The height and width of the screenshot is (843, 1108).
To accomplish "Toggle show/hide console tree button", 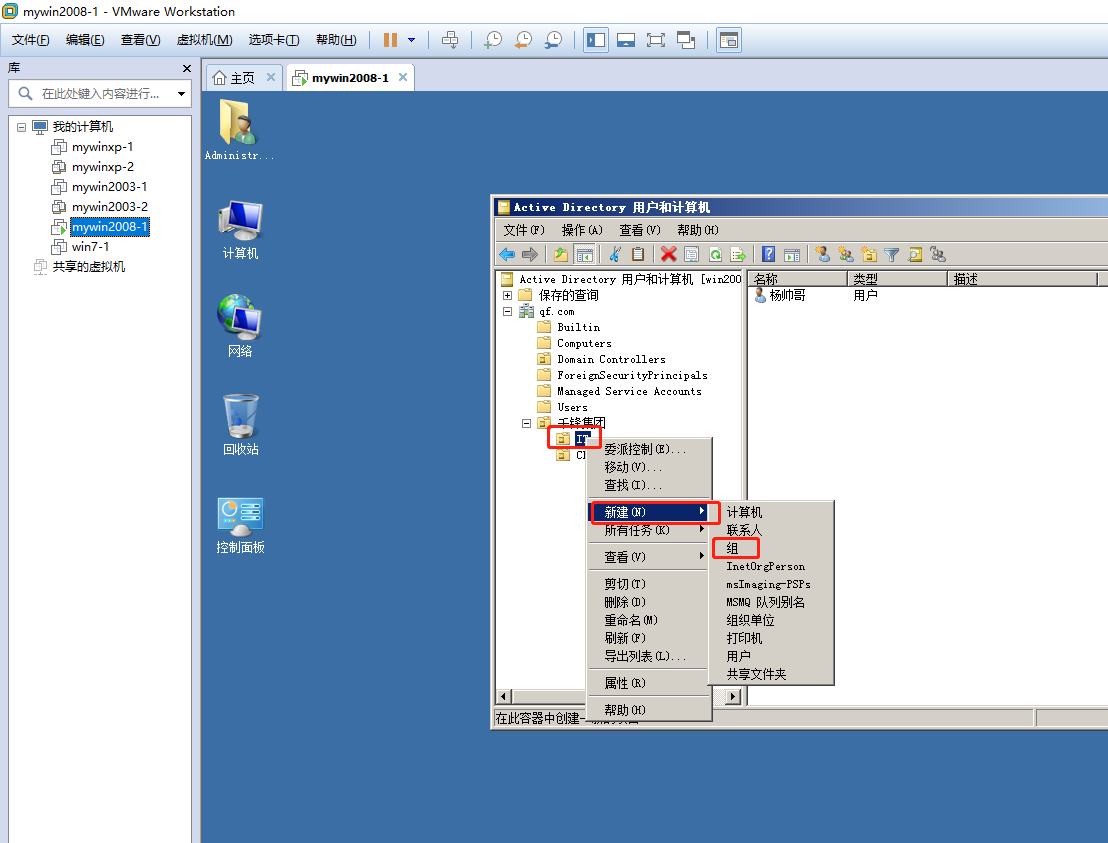I will click(x=584, y=254).
